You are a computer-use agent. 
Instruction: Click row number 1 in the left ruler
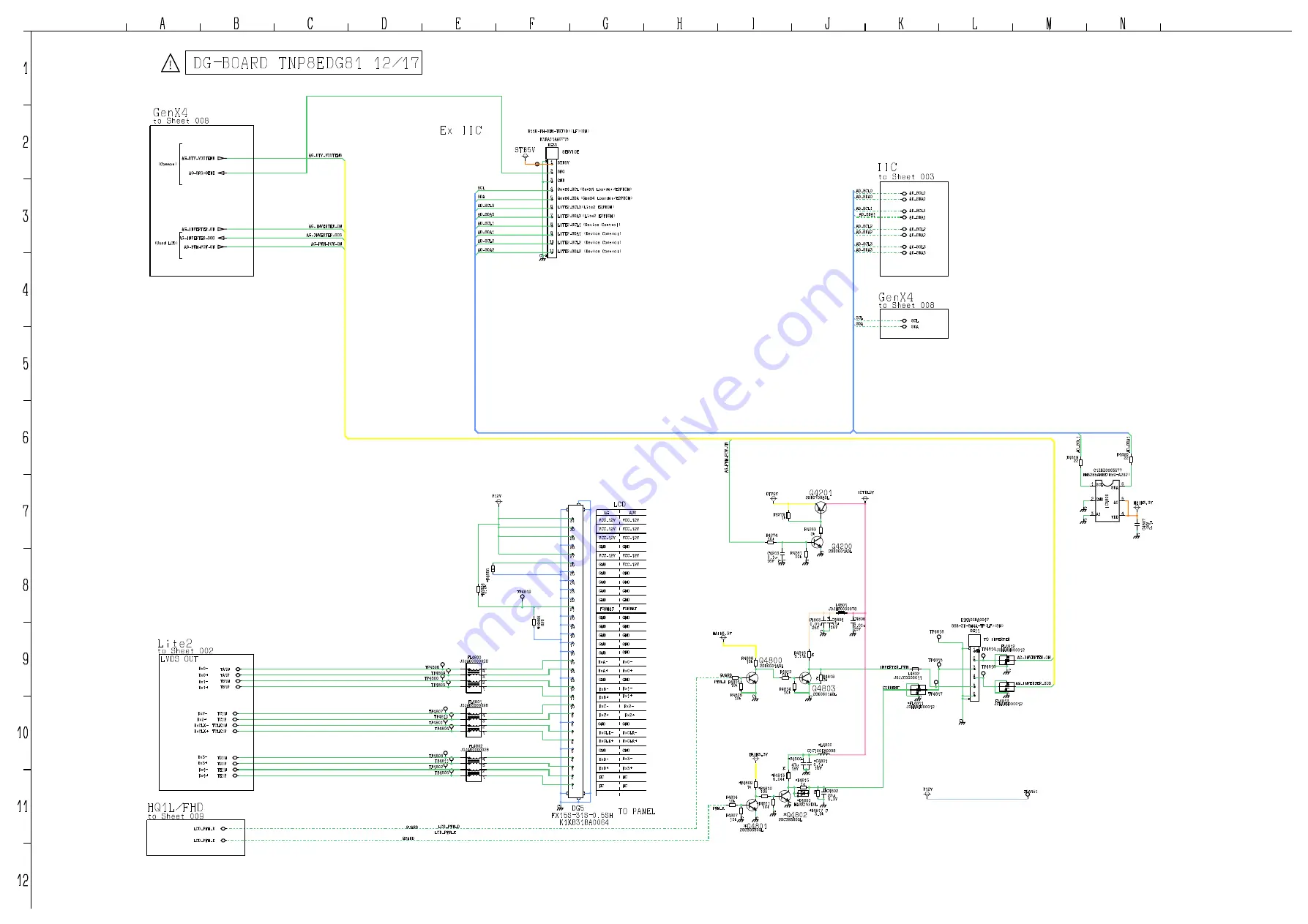26,69
